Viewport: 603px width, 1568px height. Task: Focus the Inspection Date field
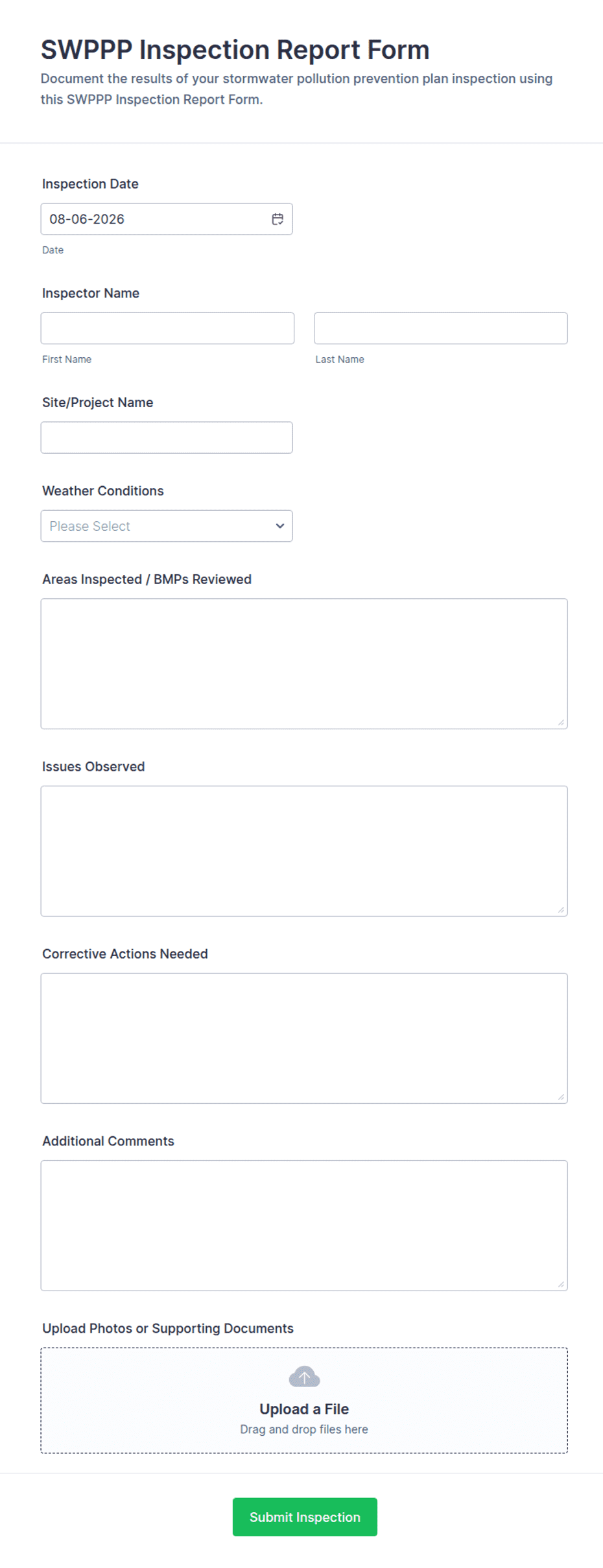167,219
